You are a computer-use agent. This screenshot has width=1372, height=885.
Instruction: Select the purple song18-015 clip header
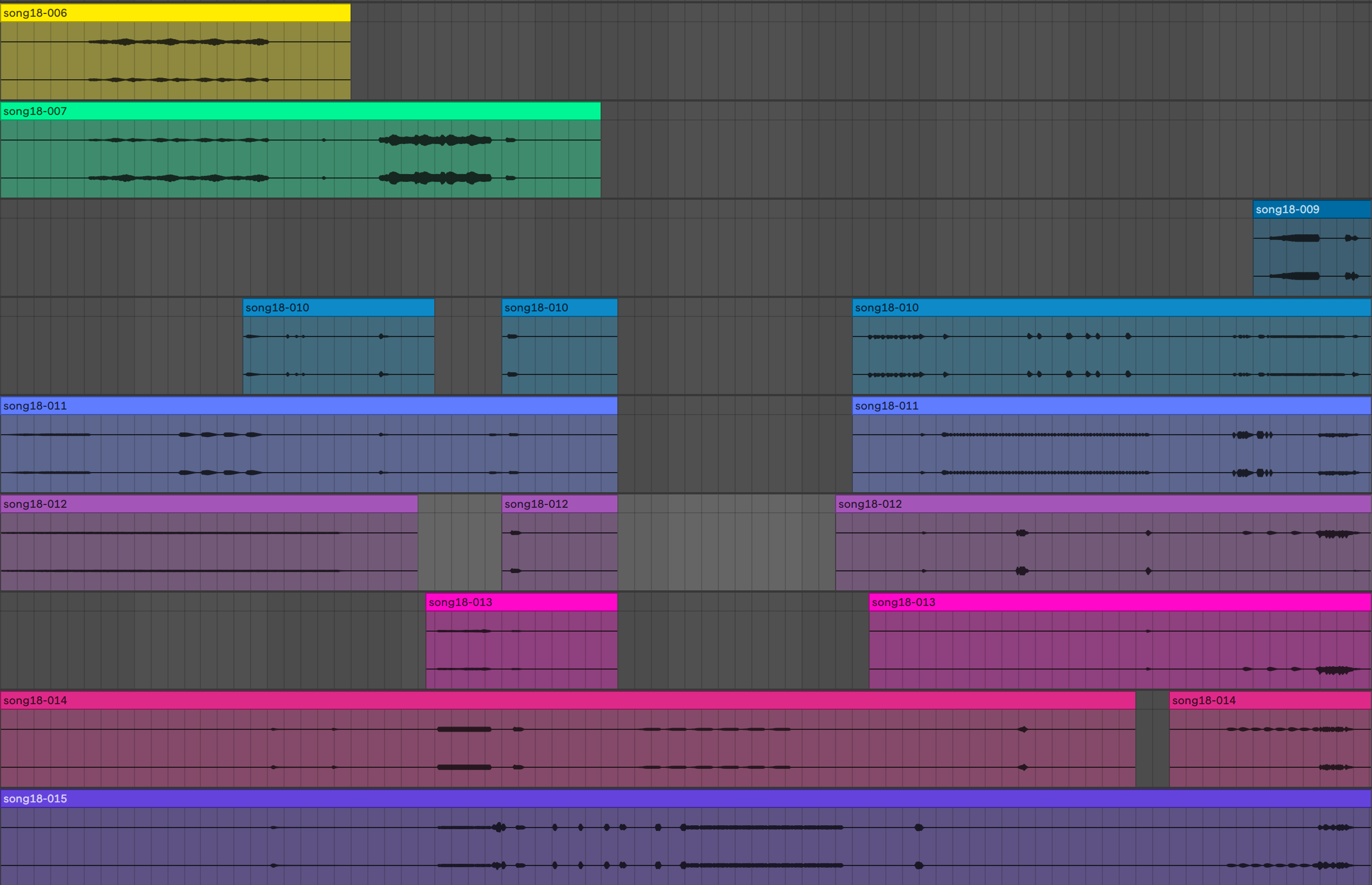click(x=685, y=799)
